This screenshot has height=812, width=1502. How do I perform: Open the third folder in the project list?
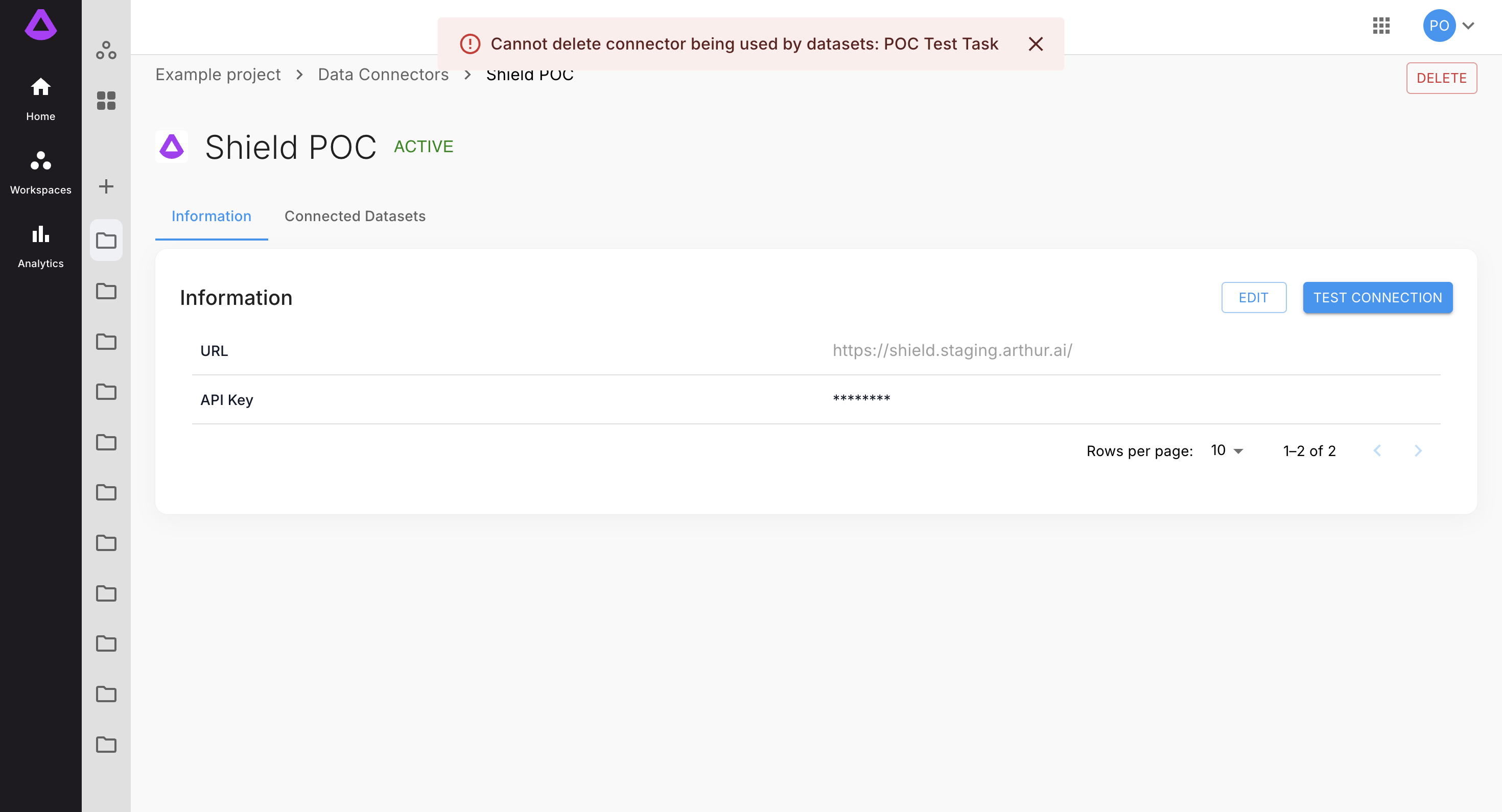(x=106, y=341)
